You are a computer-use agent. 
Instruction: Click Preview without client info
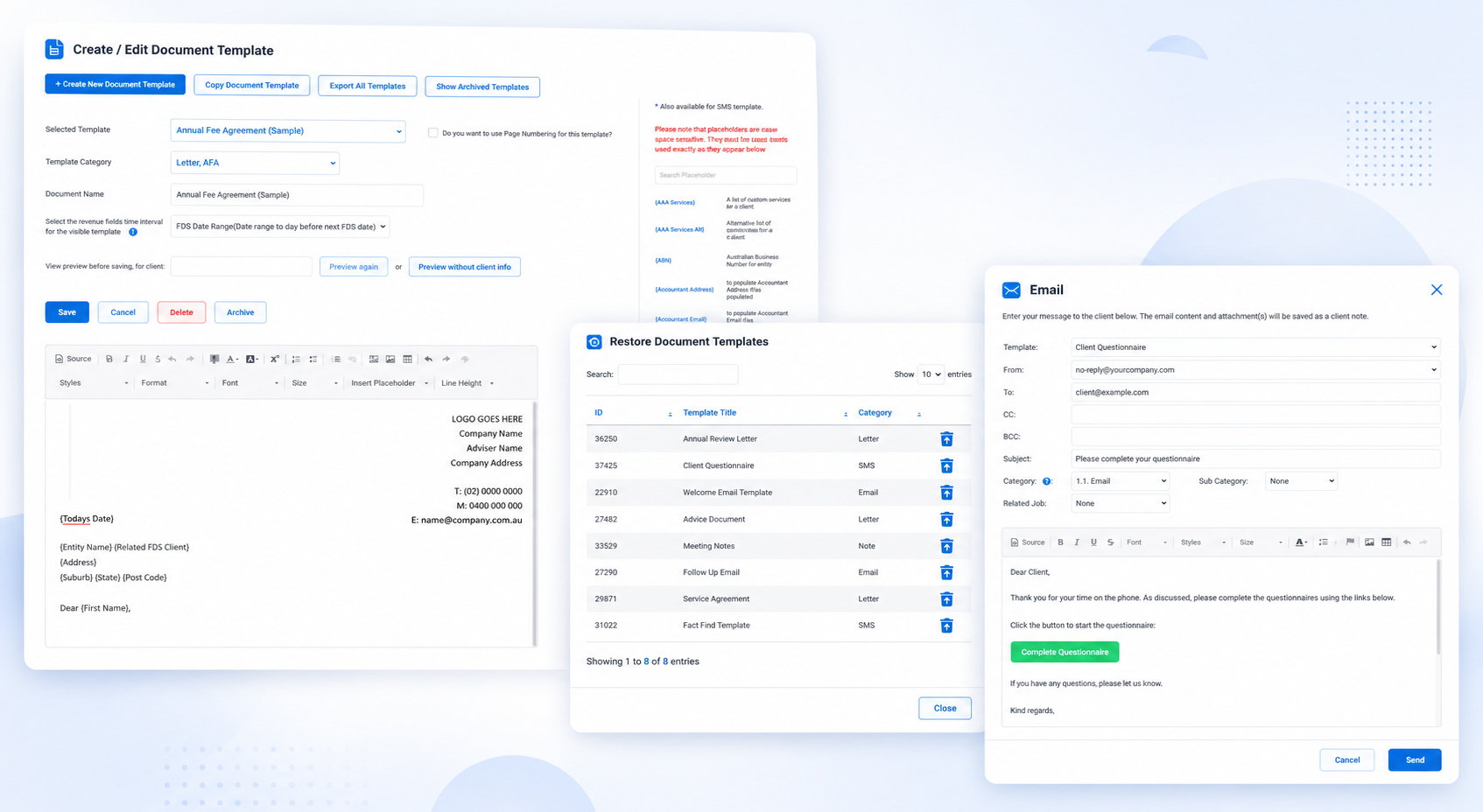click(465, 267)
